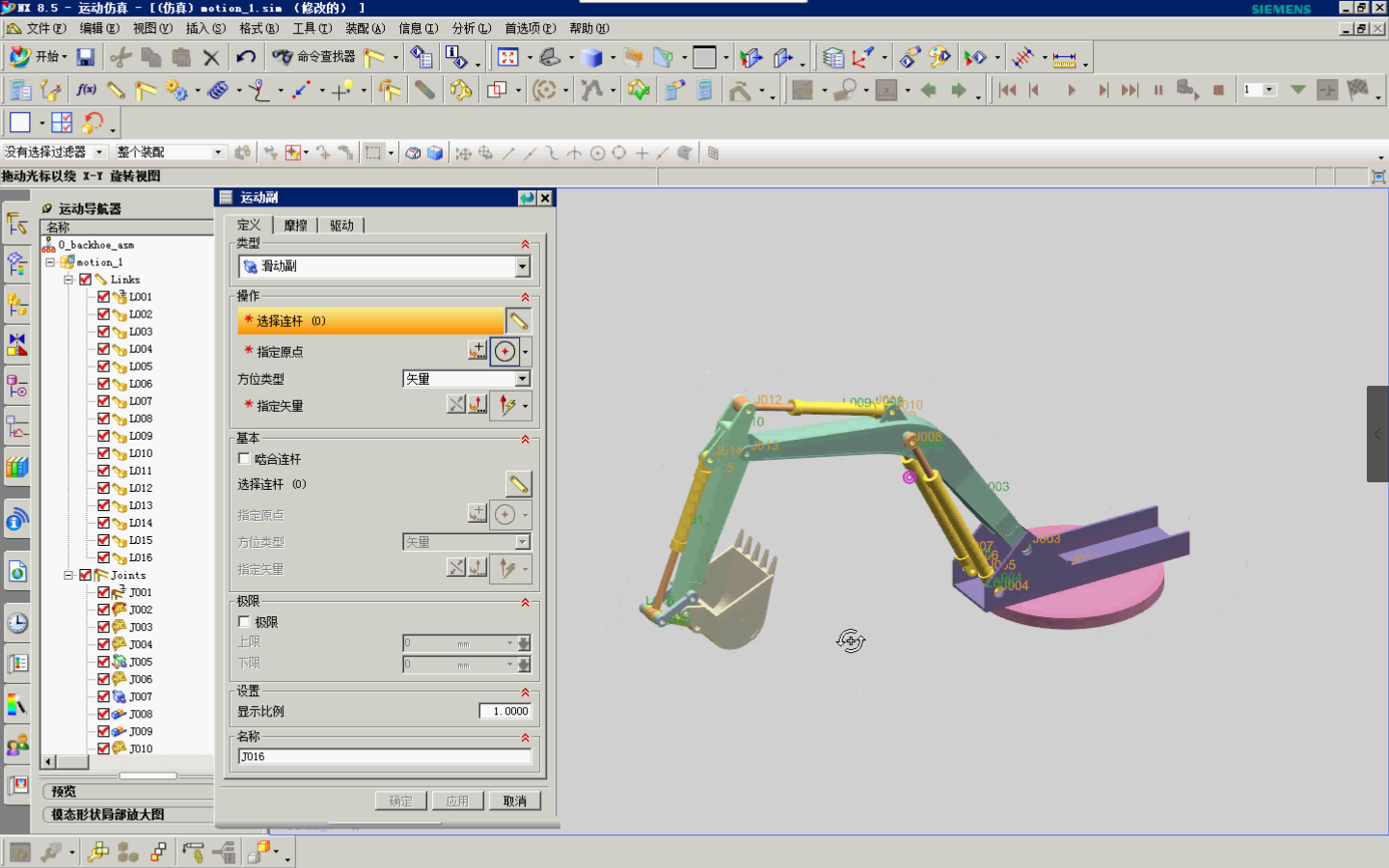Screen dimensions: 1389x868
Task: Click the vector dialog icon next to 指定矢量
Action: coord(477,405)
